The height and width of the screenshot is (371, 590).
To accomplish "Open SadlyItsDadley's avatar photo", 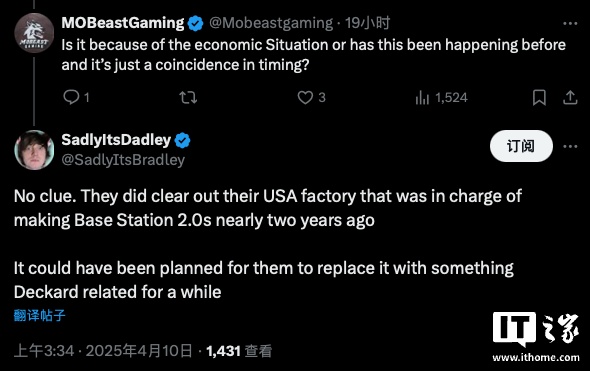I will [x=34, y=150].
